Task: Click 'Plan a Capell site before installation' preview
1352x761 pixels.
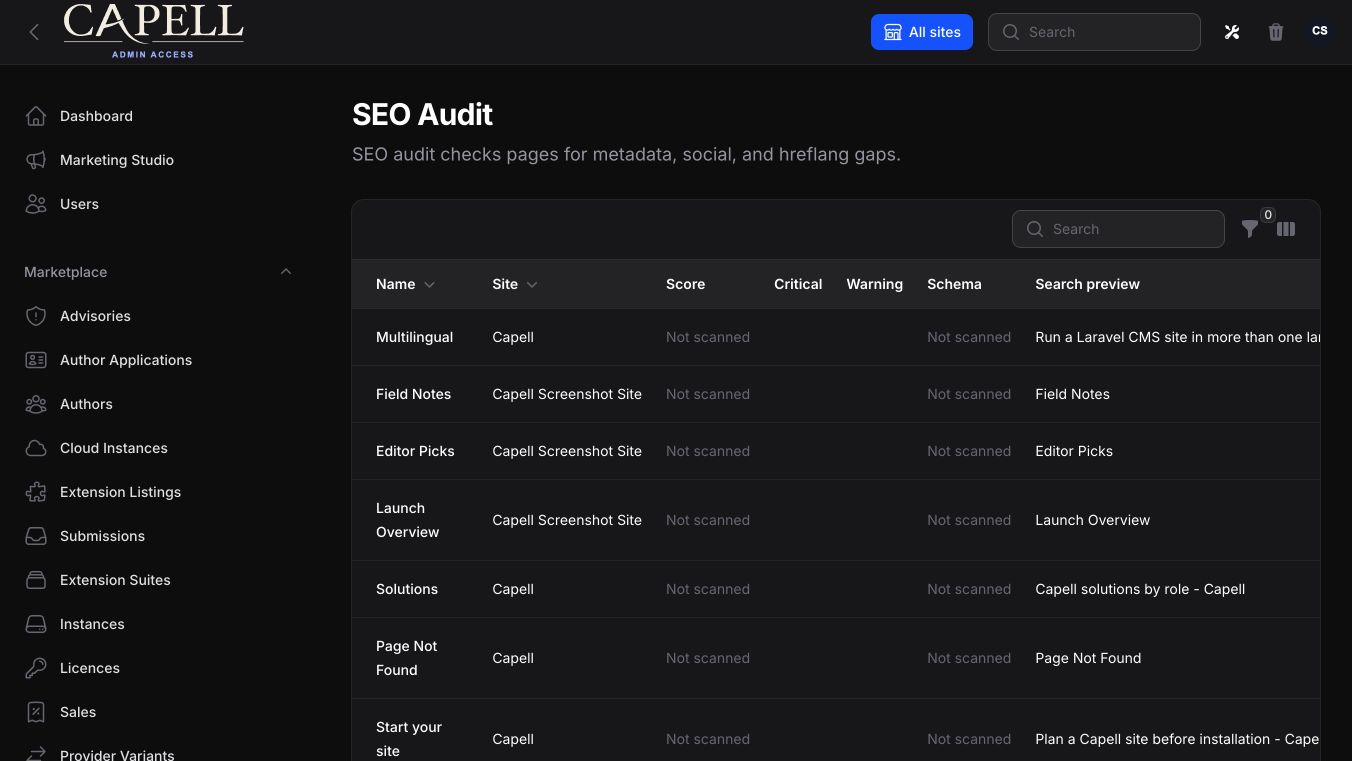Action: pyautogui.click(x=1177, y=739)
